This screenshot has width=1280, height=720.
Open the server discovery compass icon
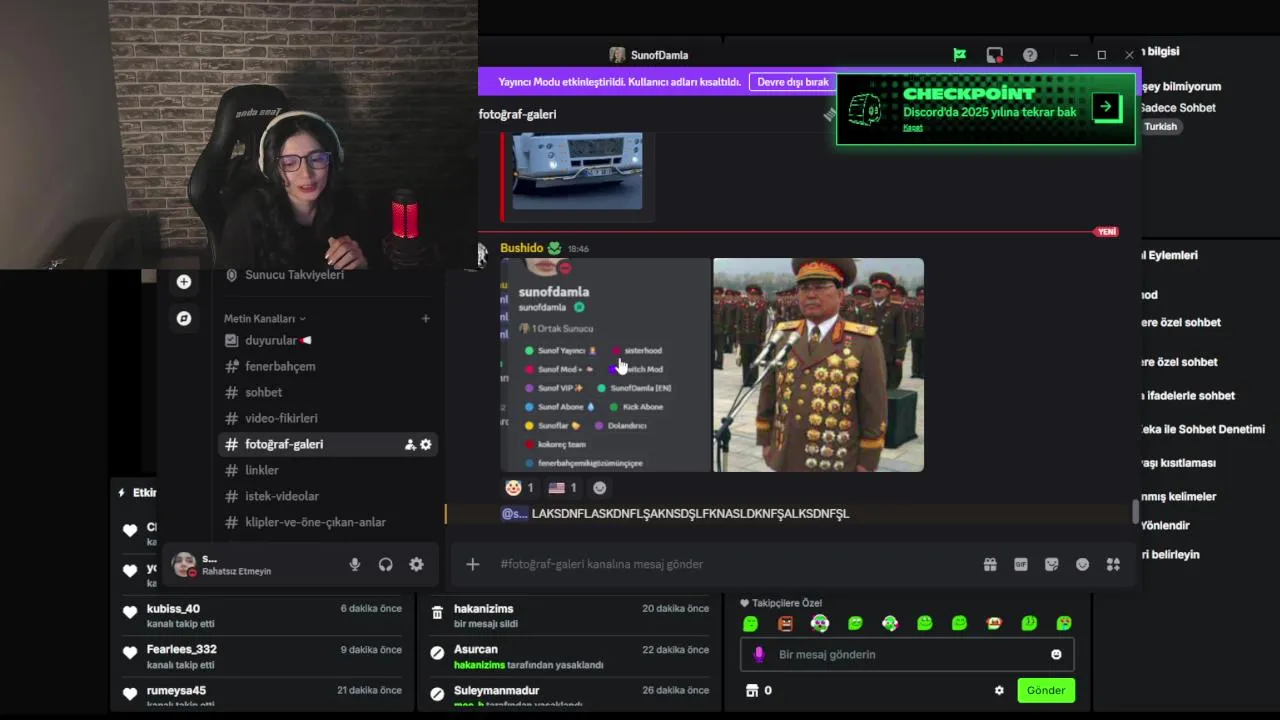(184, 318)
